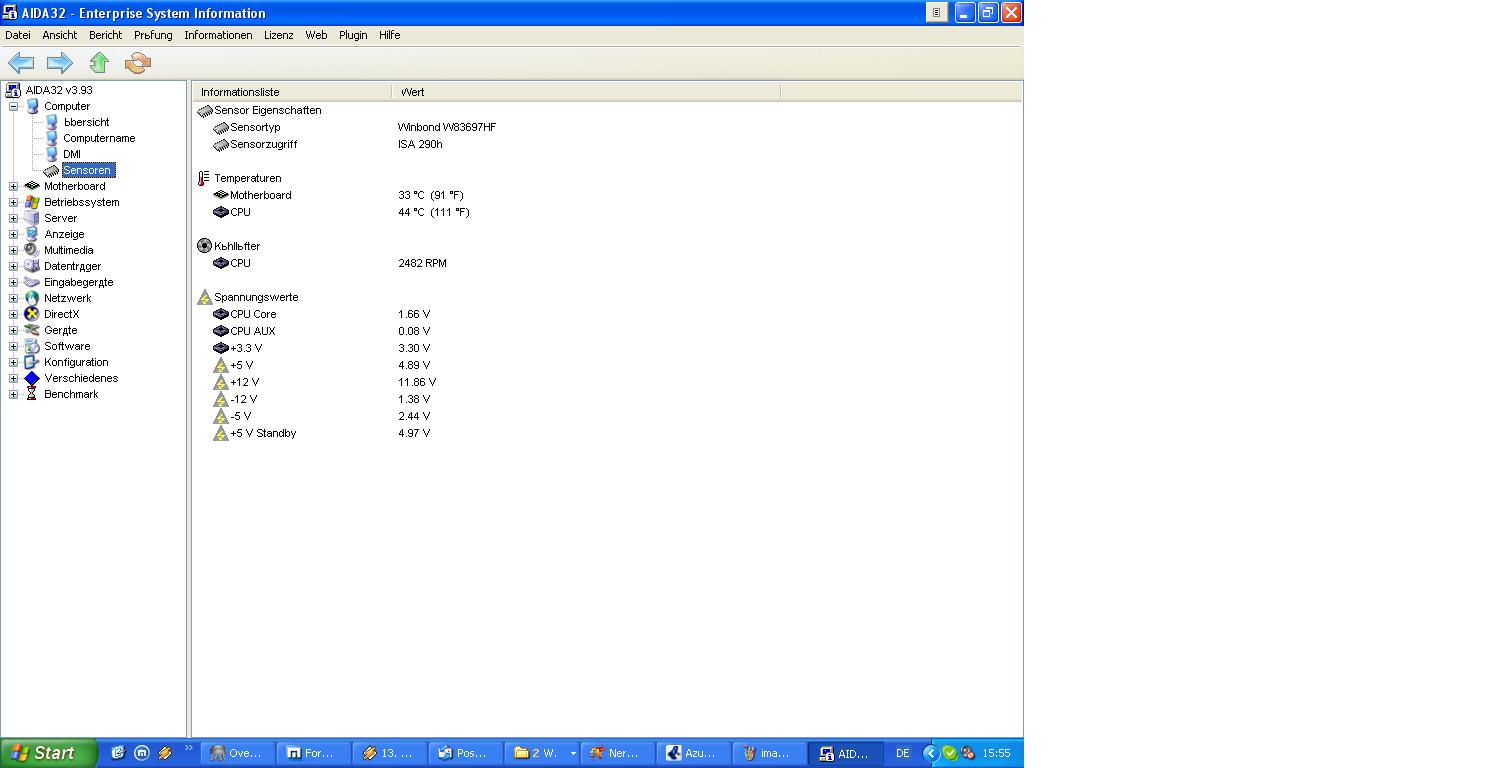Open the Bericht menu

click(105, 35)
